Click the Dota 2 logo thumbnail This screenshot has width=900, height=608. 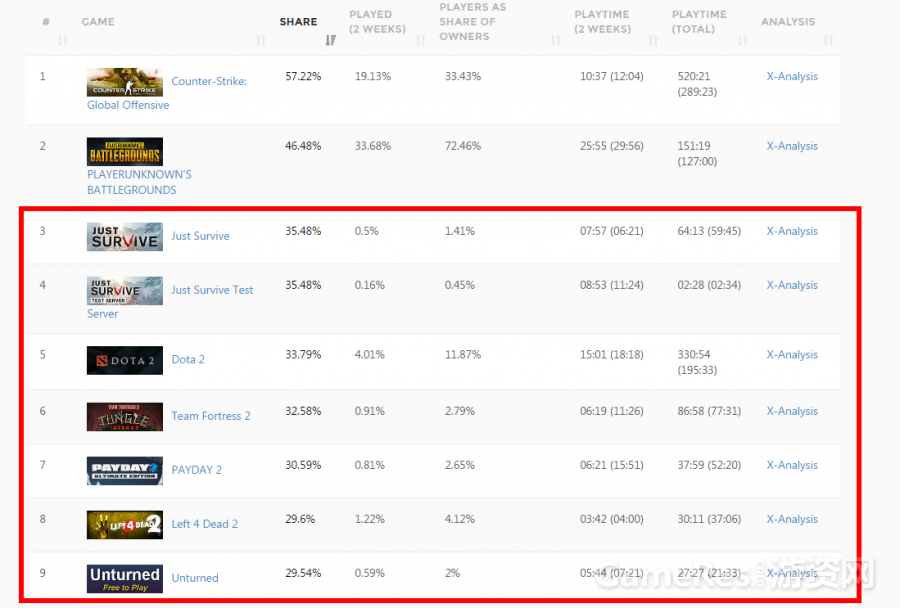coord(124,360)
